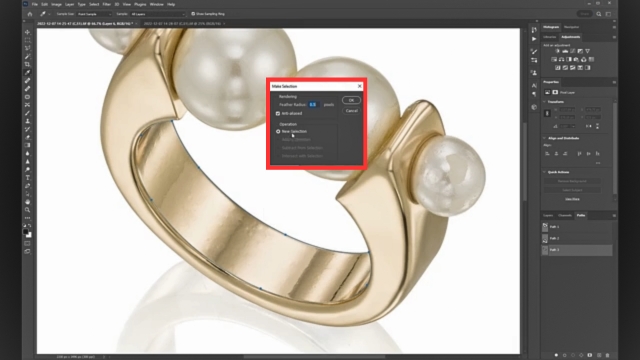The width and height of the screenshot is (640, 360).
Task: Click Align top edges icon
Action: point(579,154)
